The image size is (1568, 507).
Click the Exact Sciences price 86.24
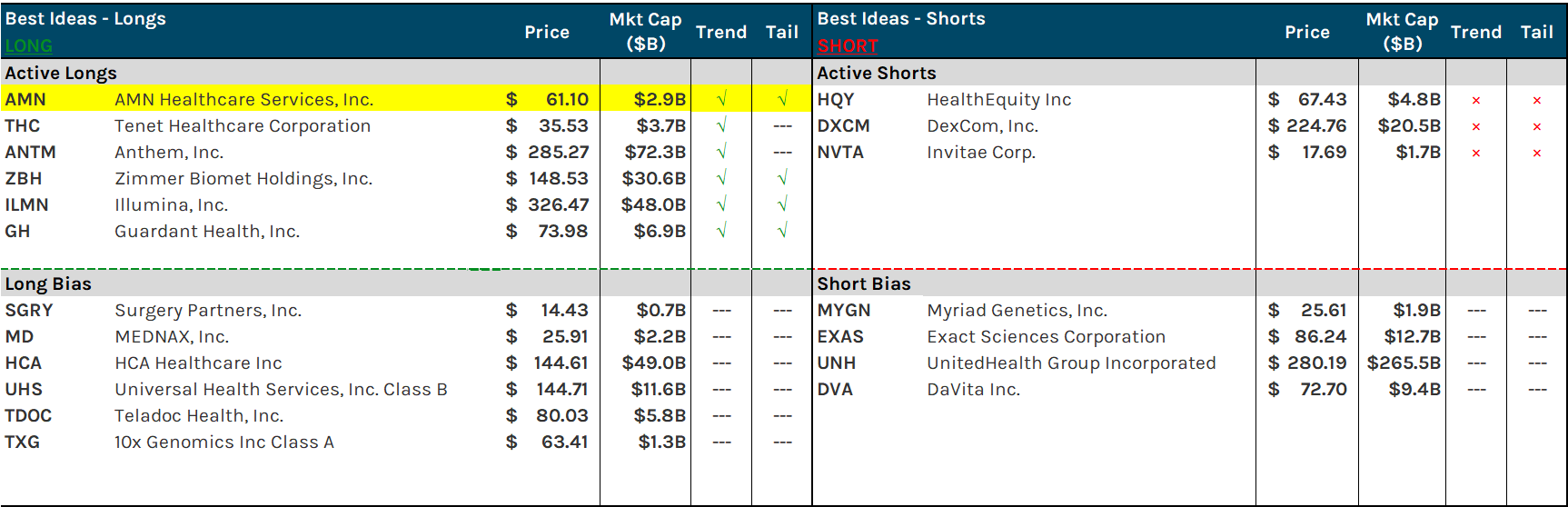[x=1320, y=336]
